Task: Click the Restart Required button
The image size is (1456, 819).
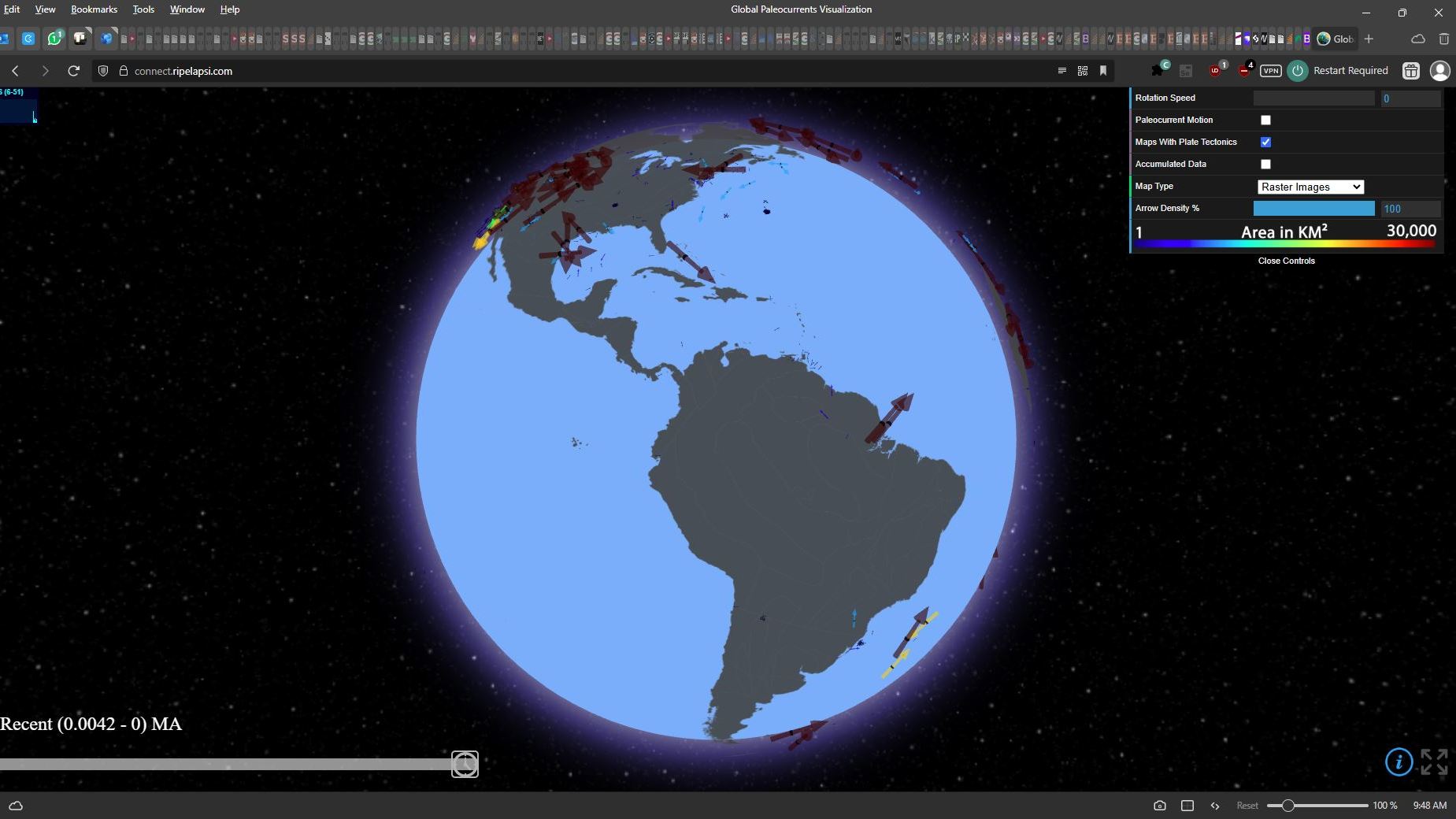Action: (x=1339, y=71)
